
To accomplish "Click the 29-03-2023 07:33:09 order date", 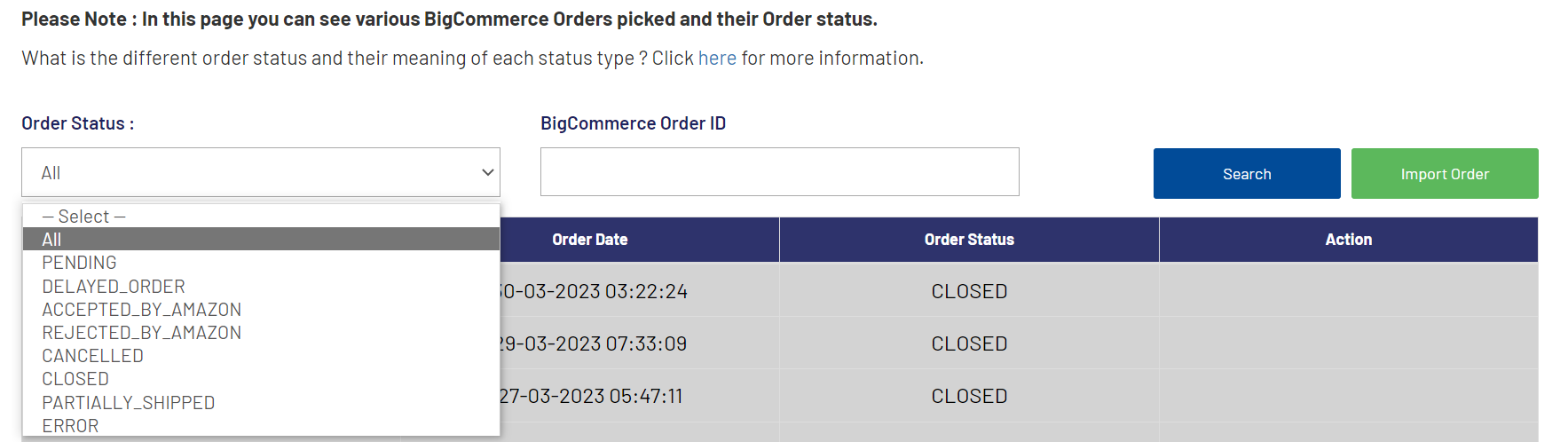I will (593, 343).
